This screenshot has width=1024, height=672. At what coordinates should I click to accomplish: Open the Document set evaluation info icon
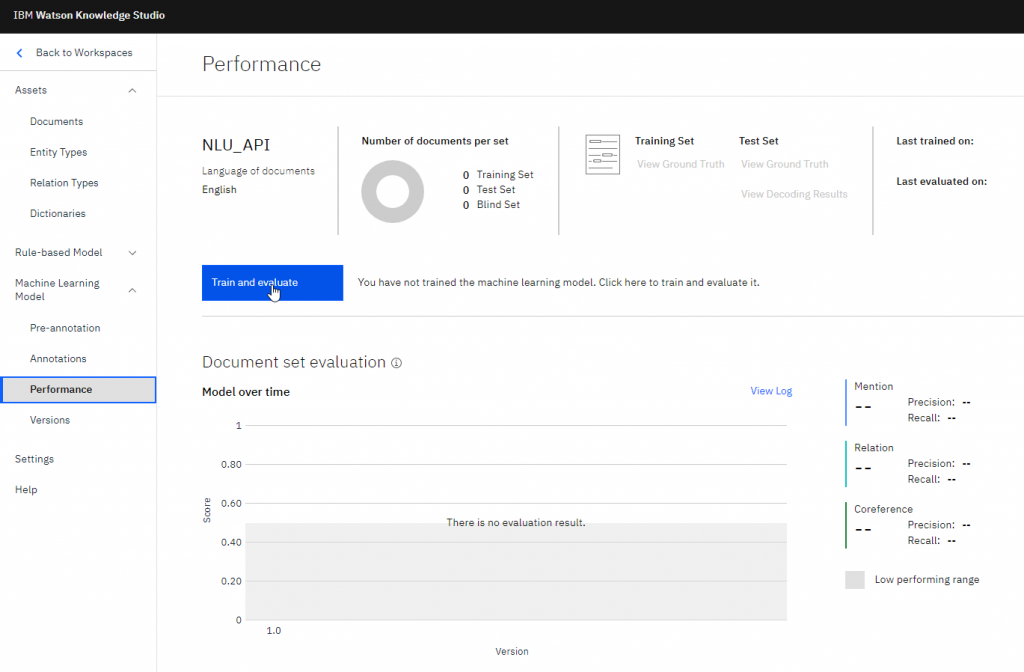396,363
